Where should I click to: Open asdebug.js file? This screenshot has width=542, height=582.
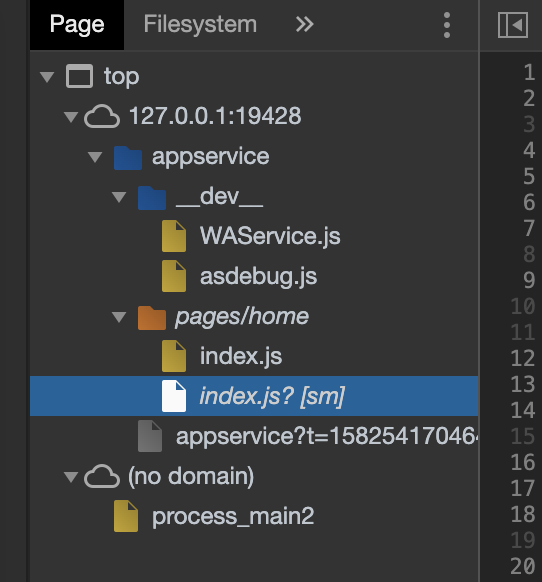(258, 277)
